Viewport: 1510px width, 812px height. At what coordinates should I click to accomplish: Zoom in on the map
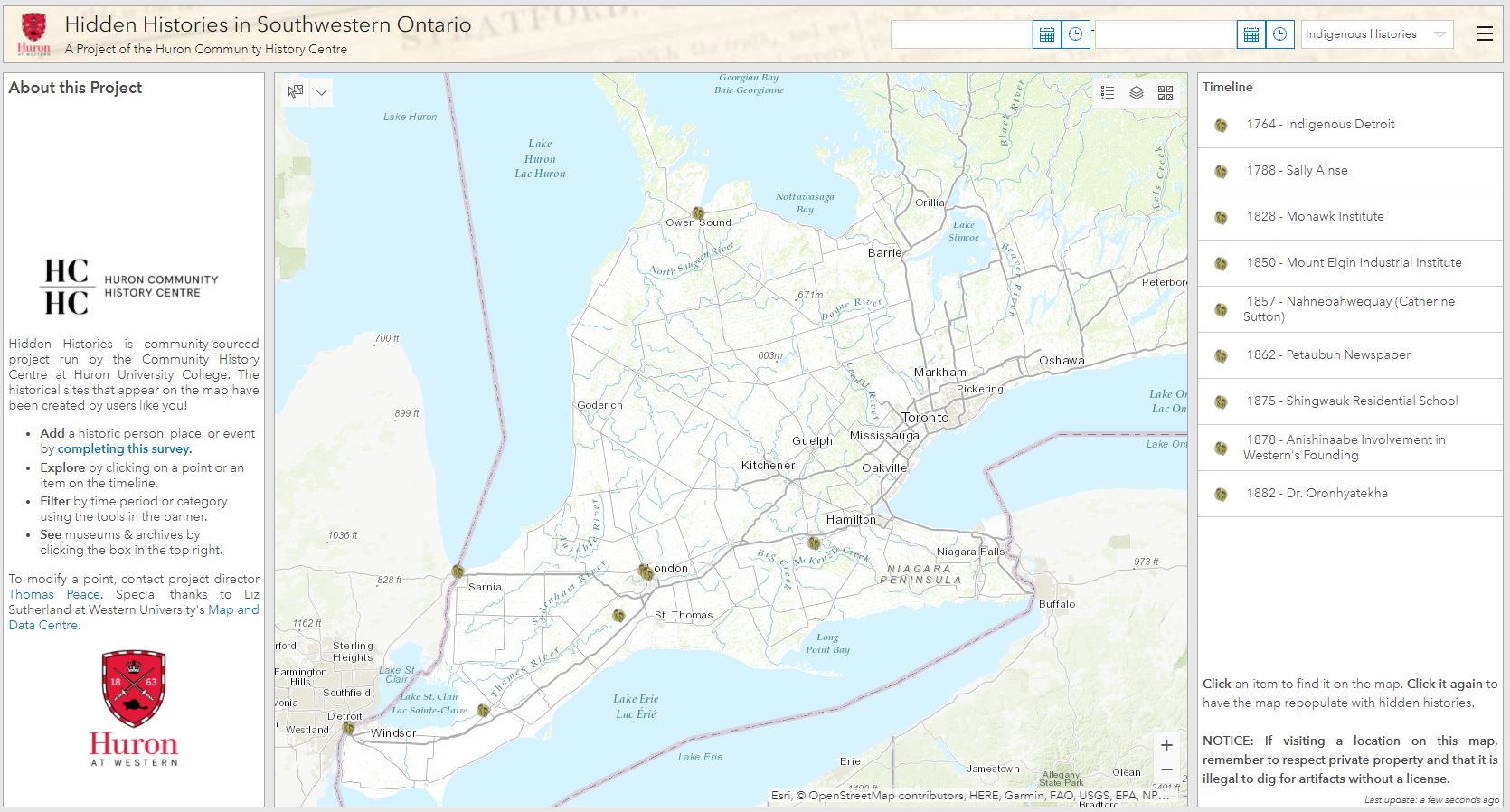coord(1166,745)
